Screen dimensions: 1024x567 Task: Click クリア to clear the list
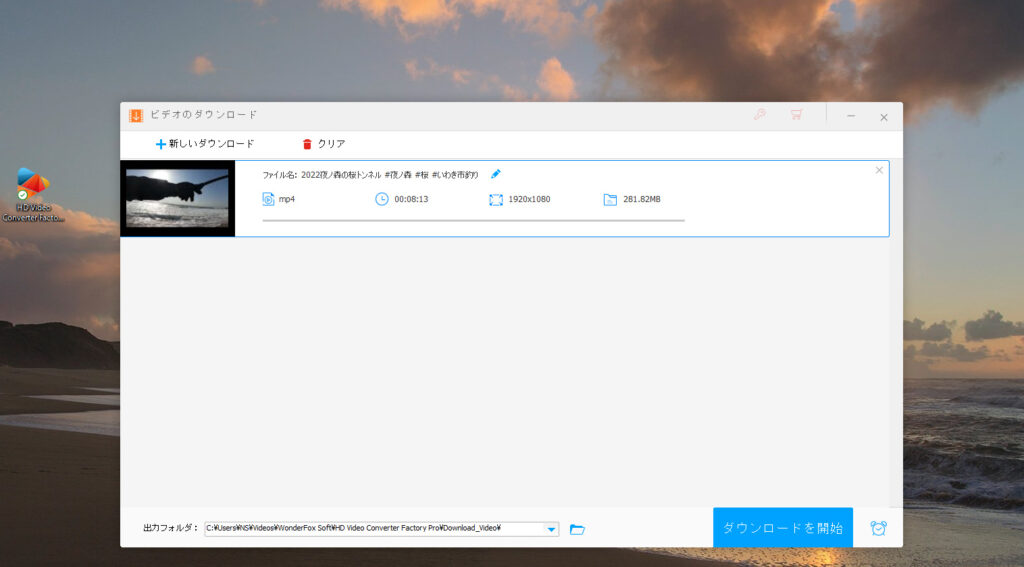point(323,144)
